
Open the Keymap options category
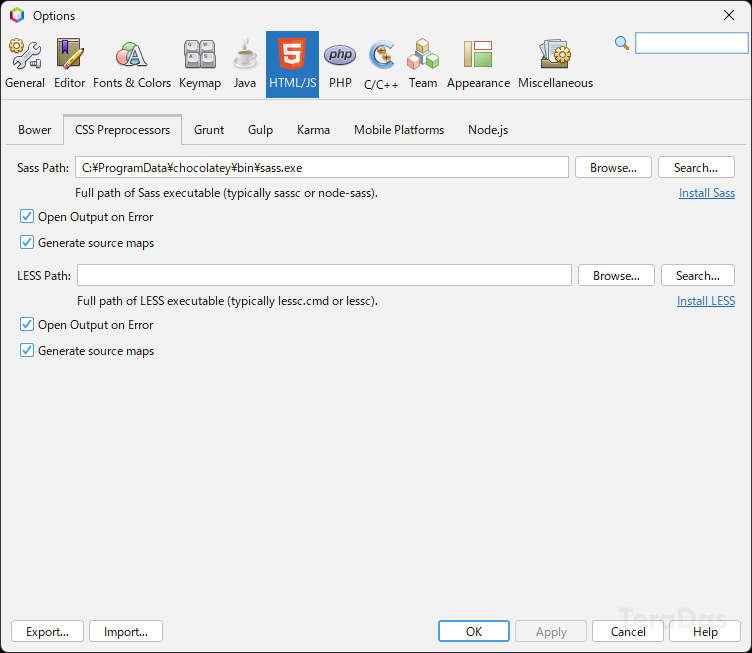200,64
